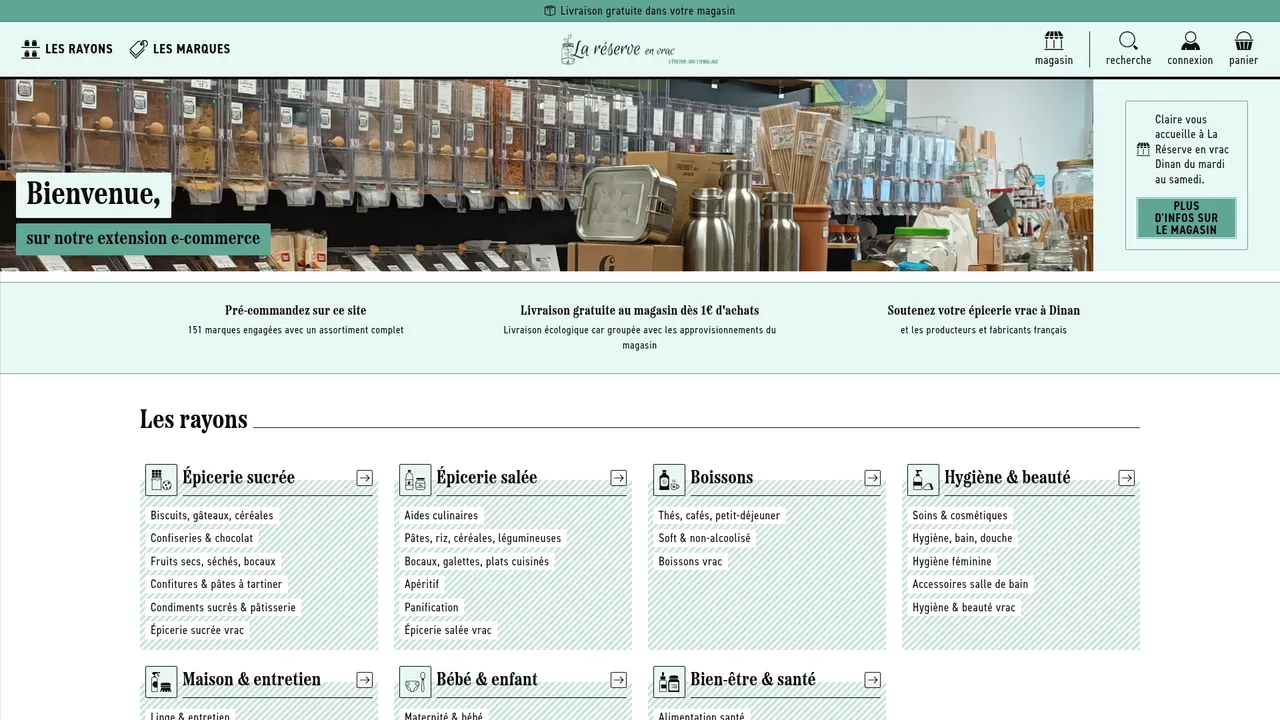The image size is (1280, 720).
Task: Open Aides culinaires link
Action: click(441, 516)
